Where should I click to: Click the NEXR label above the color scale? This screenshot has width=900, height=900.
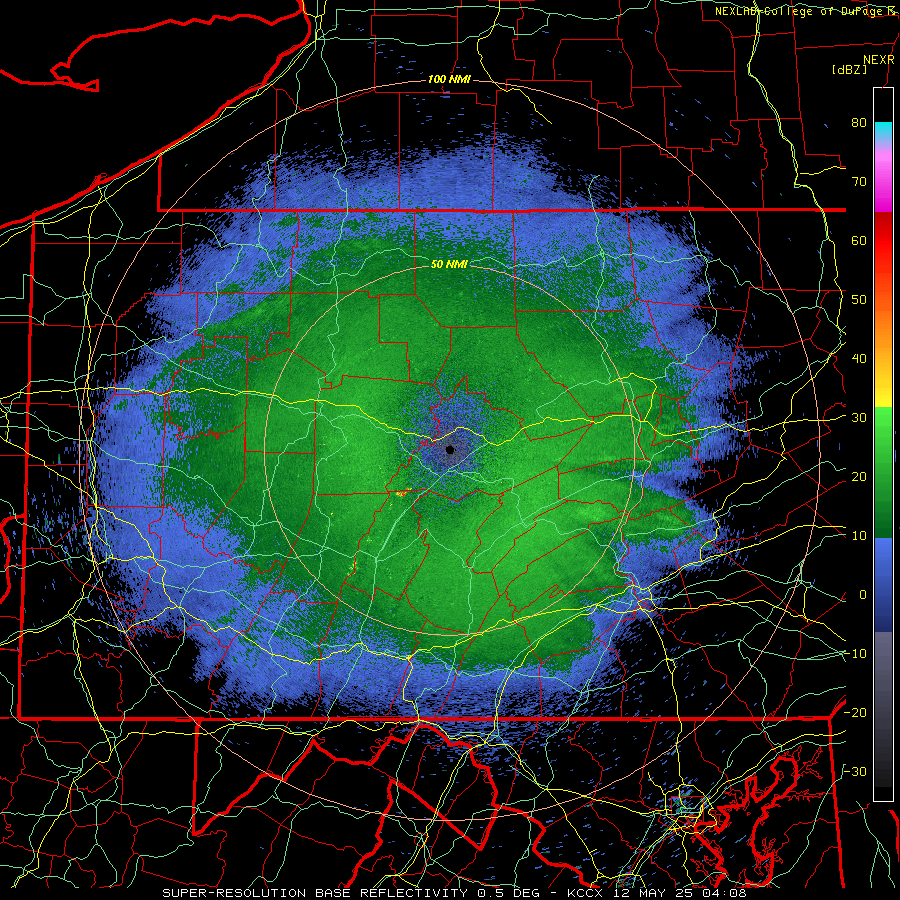pyautogui.click(x=878, y=60)
